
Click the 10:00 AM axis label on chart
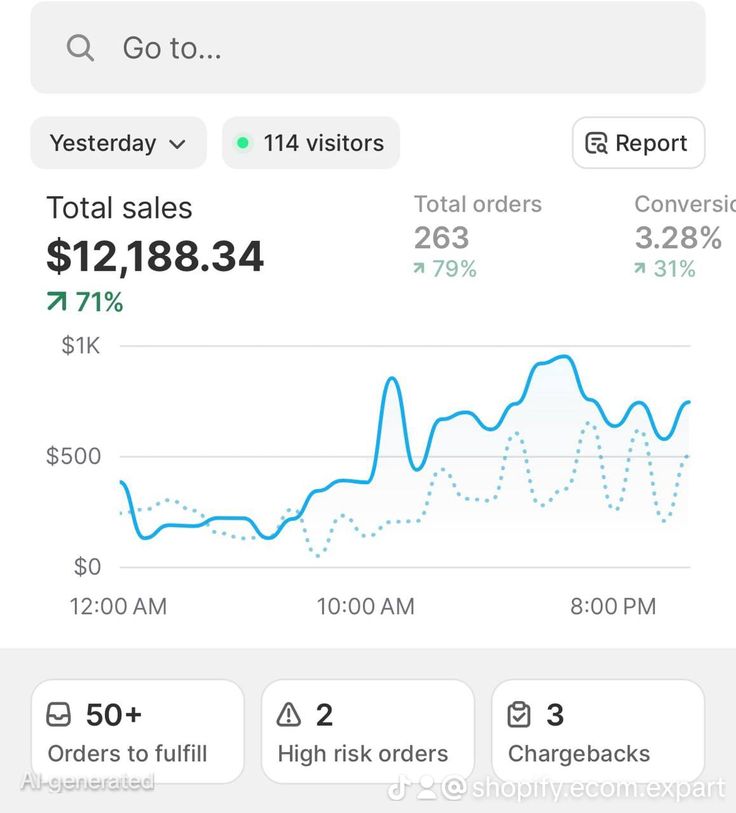click(365, 606)
